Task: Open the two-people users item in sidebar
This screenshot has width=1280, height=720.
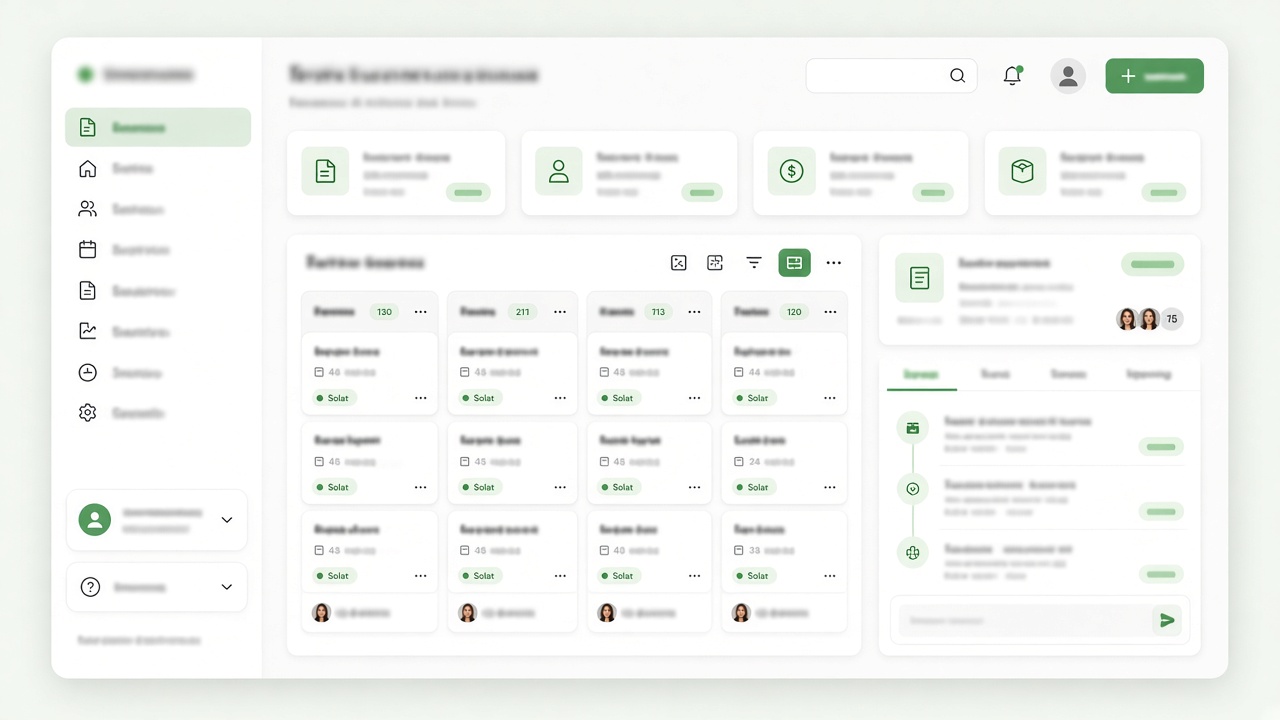Action: pos(158,209)
